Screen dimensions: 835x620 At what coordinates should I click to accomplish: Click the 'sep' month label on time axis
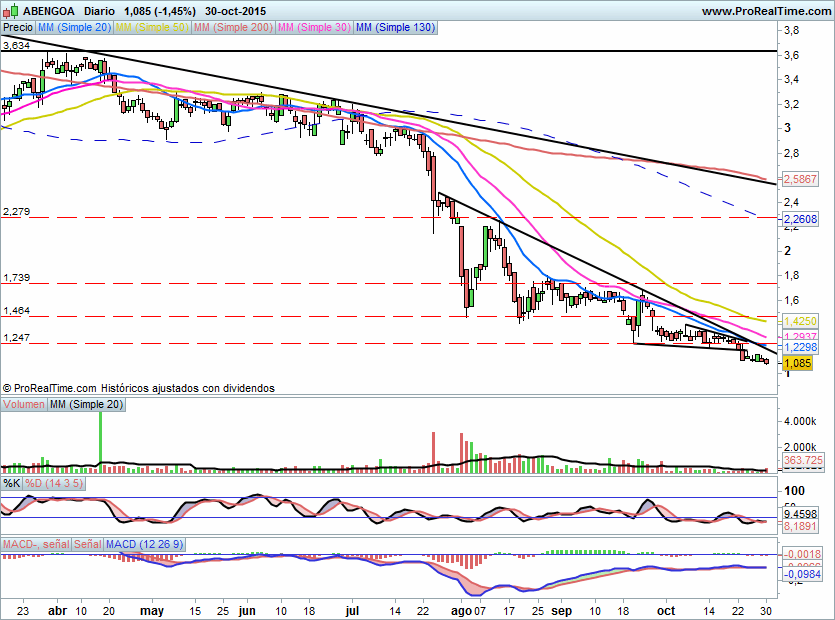[x=561, y=611]
